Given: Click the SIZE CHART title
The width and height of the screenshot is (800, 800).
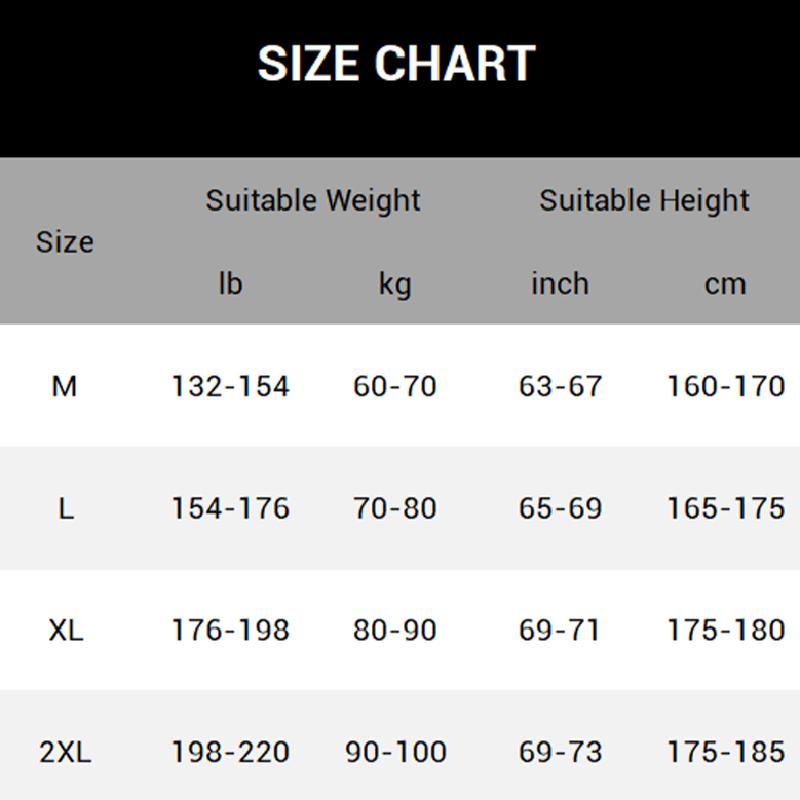Looking at the screenshot, I should [397, 63].
